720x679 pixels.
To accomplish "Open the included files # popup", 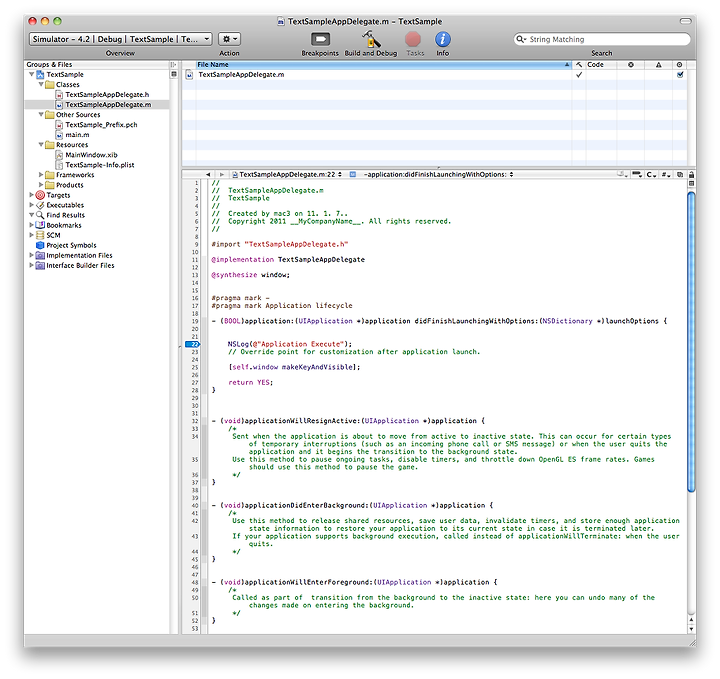I will [x=666, y=174].
